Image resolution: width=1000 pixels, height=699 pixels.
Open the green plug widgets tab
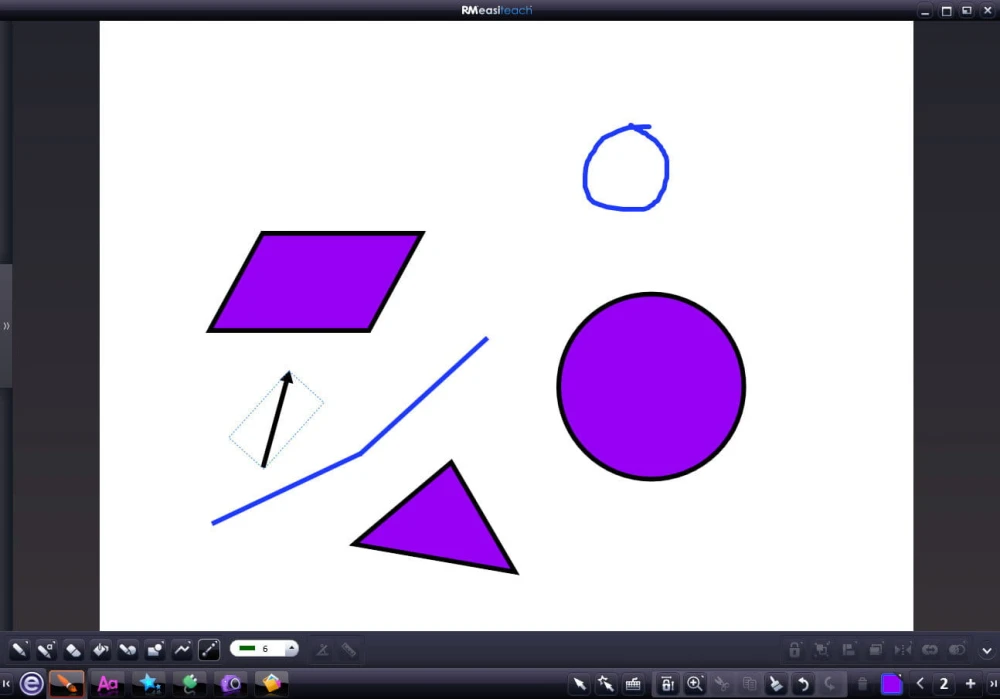(x=189, y=684)
